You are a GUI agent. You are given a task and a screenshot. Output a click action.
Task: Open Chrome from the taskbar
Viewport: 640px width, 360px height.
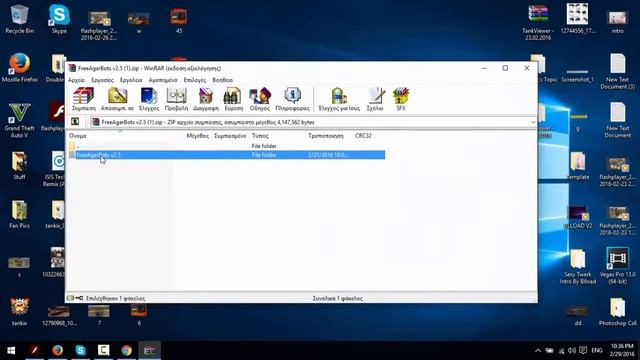coord(127,350)
